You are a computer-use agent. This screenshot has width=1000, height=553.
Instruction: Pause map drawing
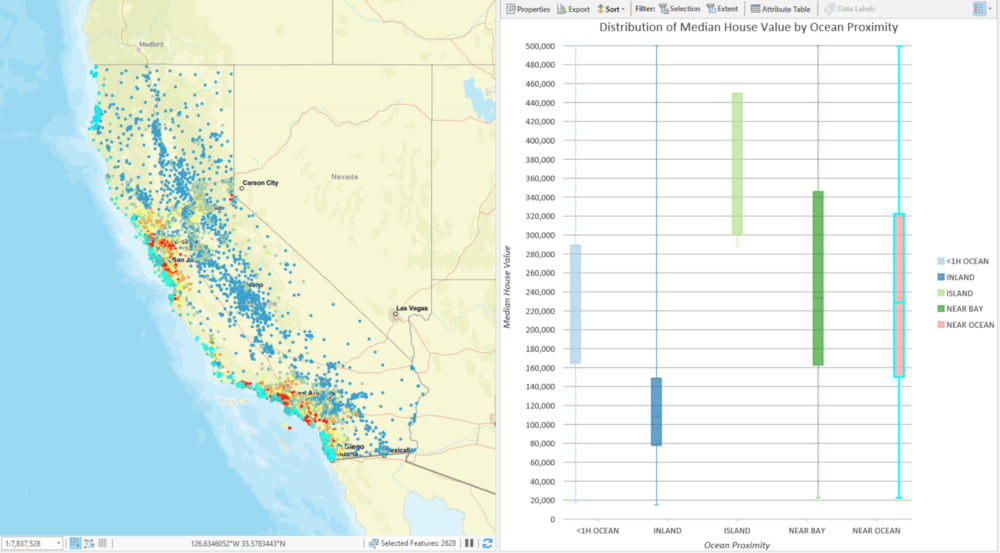469,543
